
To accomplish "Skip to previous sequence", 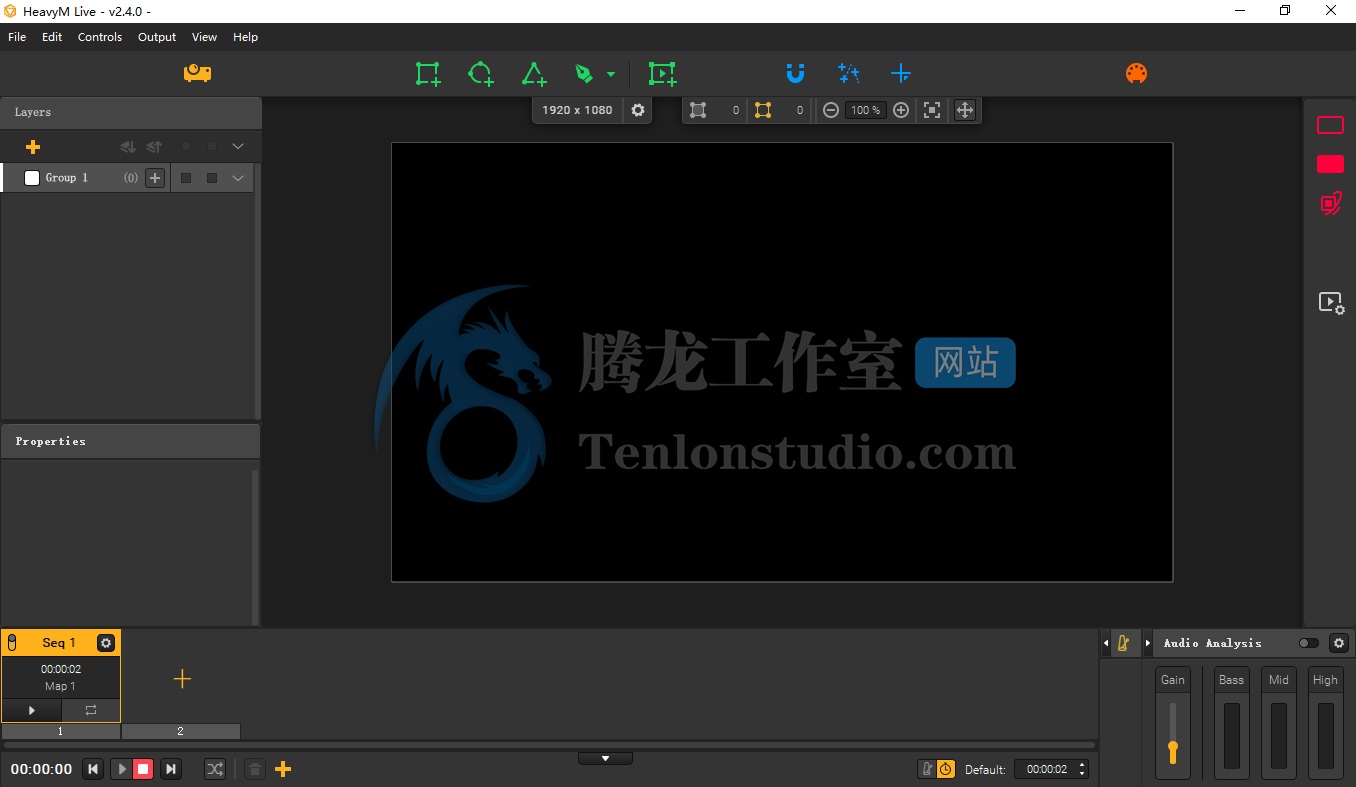I will (x=93, y=769).
